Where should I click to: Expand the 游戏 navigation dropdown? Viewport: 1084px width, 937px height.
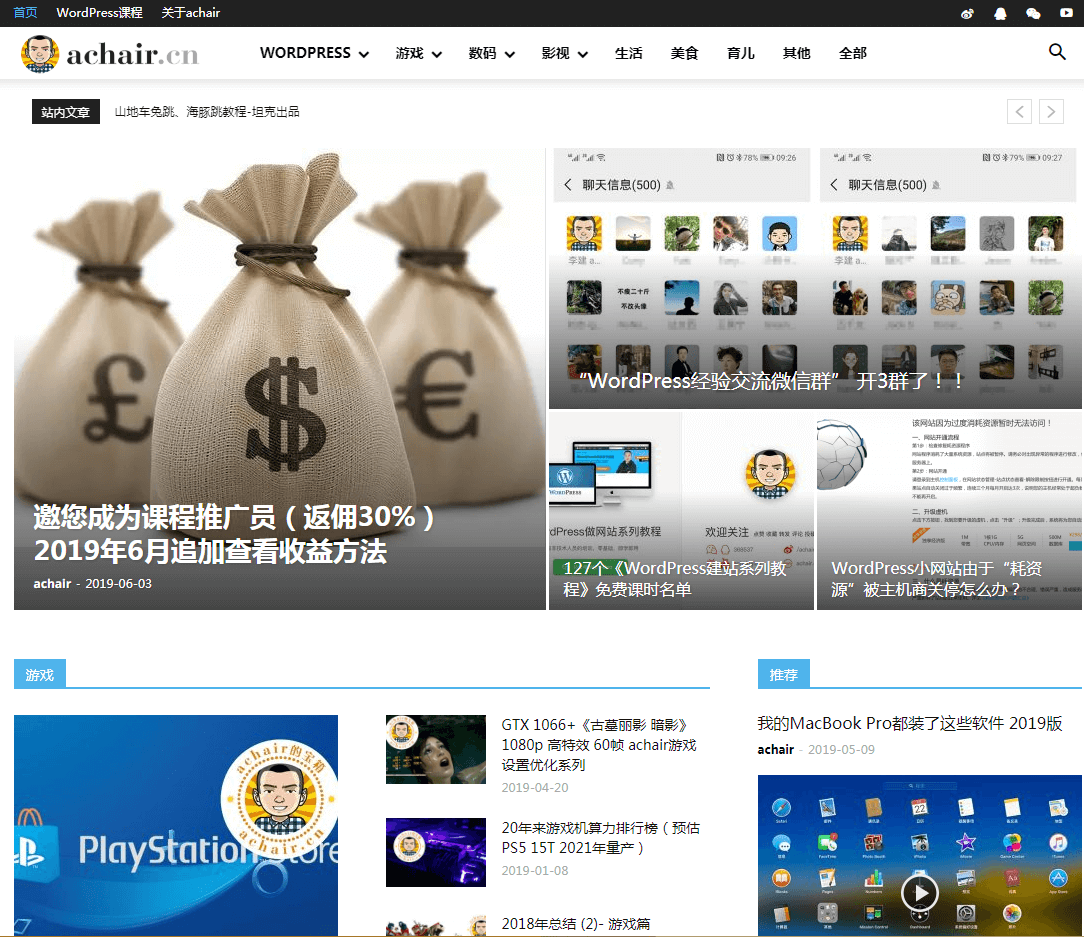click(x=418, y=53)
